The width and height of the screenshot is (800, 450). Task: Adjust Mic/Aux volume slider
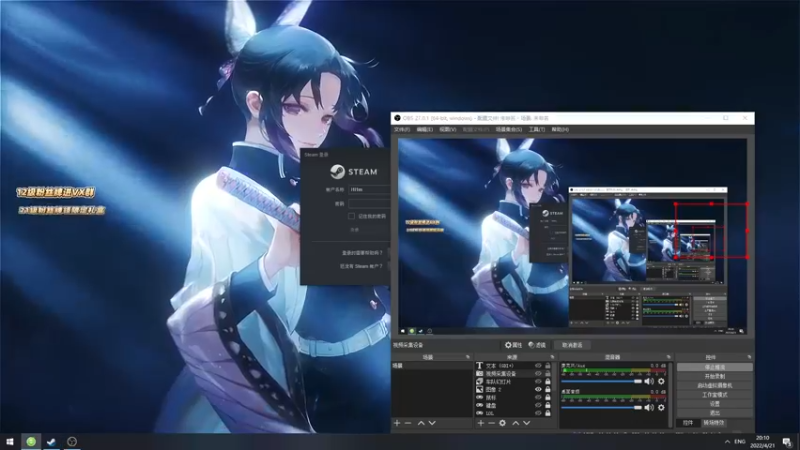tap(602, 381)
